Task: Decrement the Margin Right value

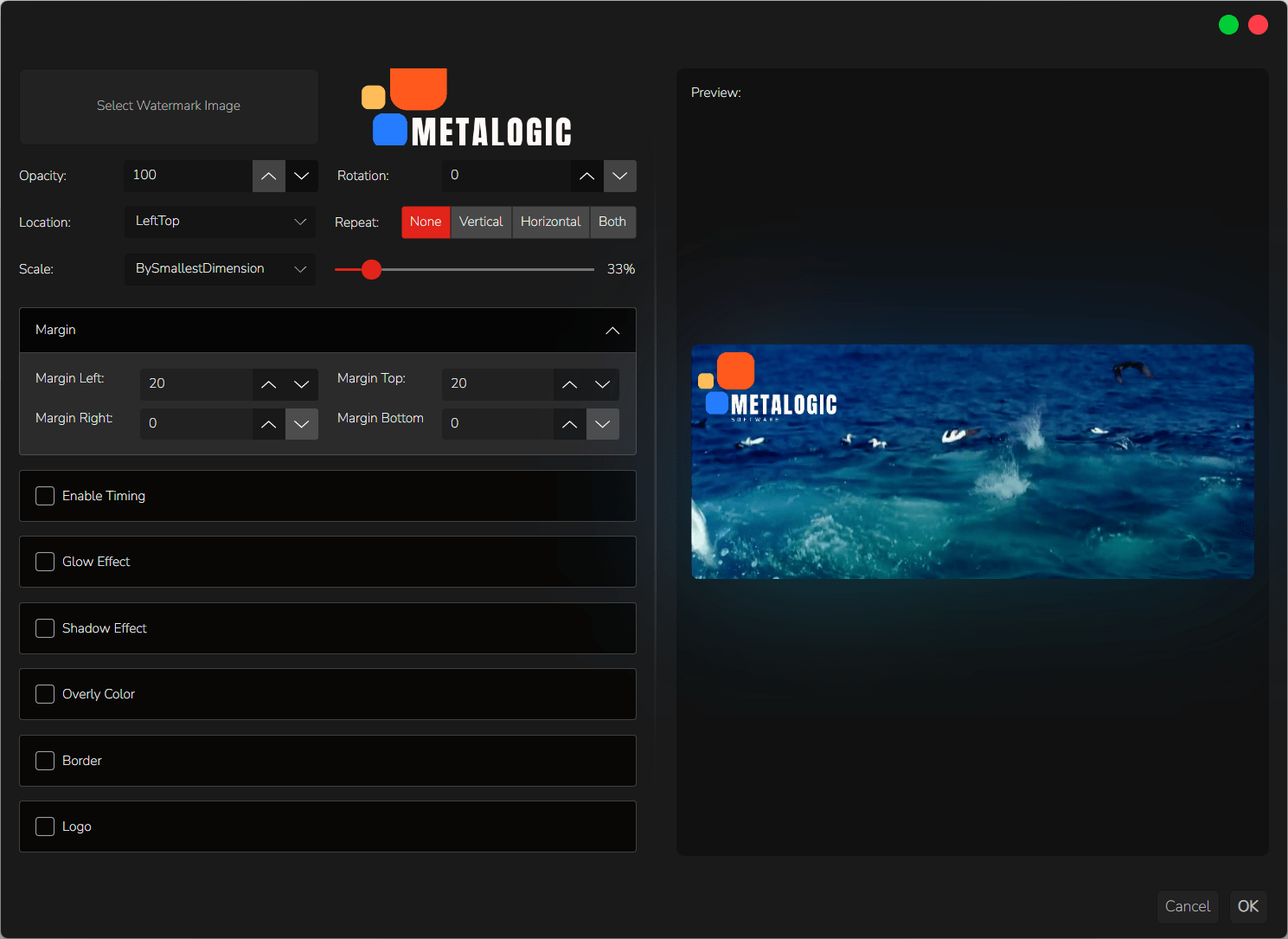Action: (x=302, y=424)
